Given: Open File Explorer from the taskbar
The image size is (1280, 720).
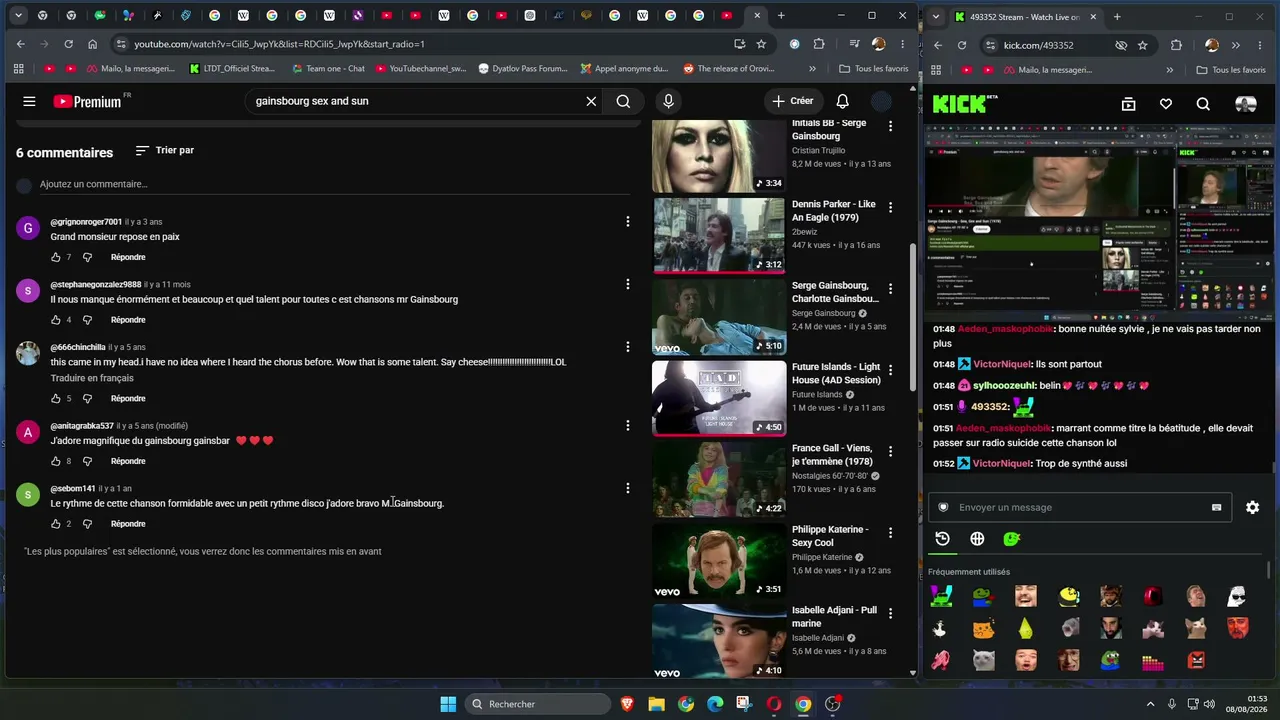Looking at the screenshot, I should tap(656, 704).
